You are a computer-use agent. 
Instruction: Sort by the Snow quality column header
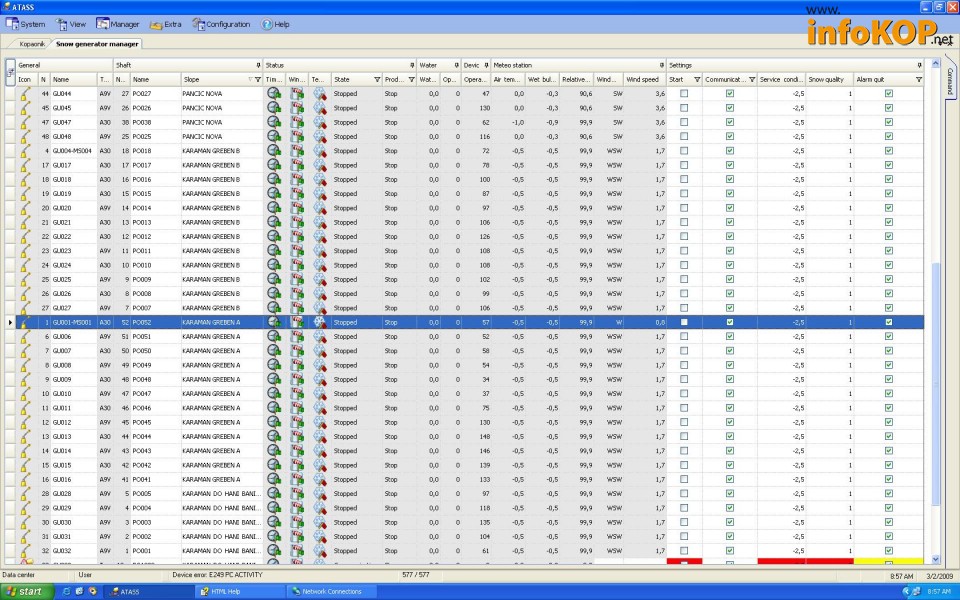(x=829, y=80)
